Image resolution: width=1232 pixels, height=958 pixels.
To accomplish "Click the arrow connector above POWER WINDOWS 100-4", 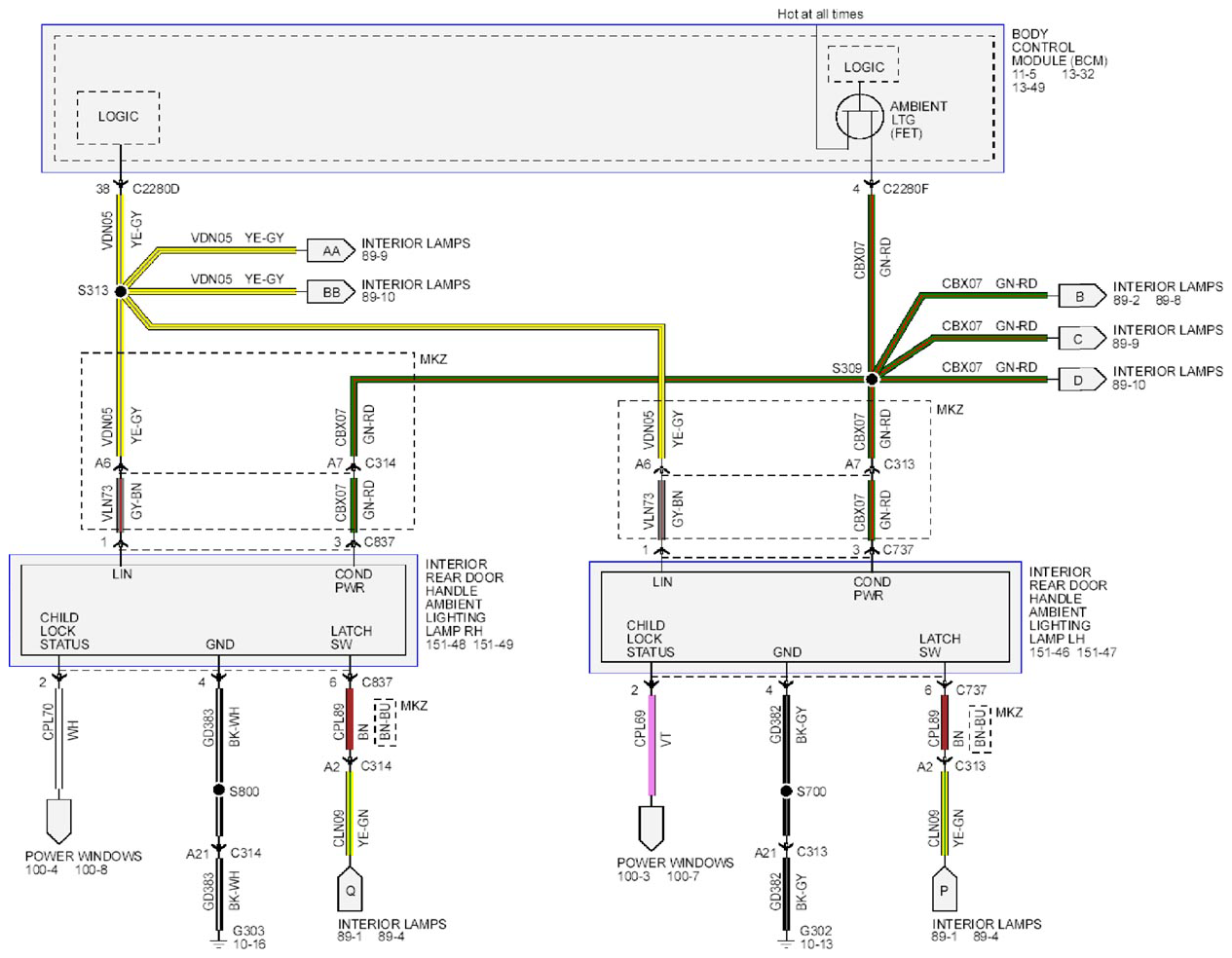I will [x=58, y=821].
